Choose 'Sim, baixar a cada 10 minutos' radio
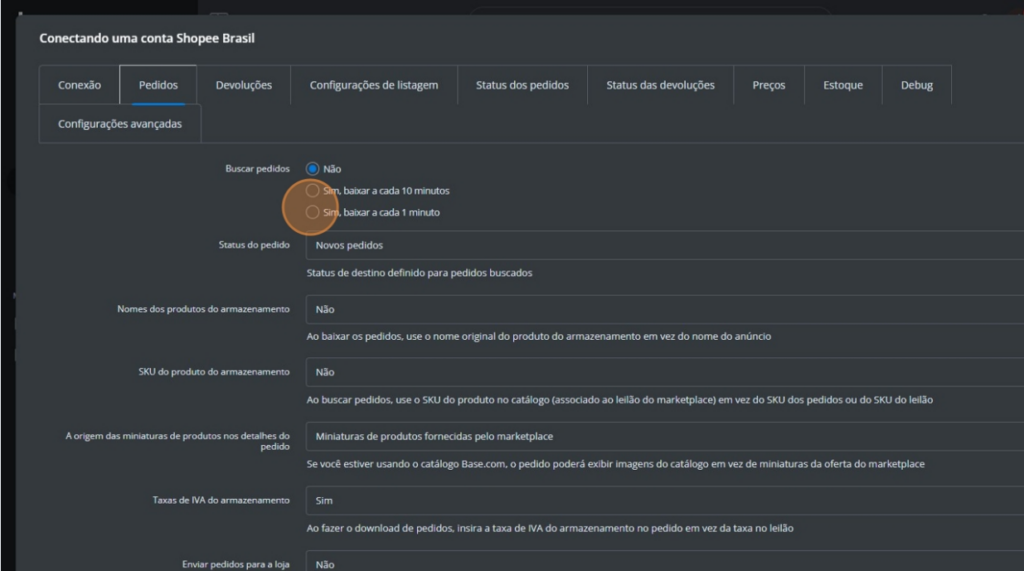The width and height of the screenshot is (1024, 571). click(x=313, y=190)
